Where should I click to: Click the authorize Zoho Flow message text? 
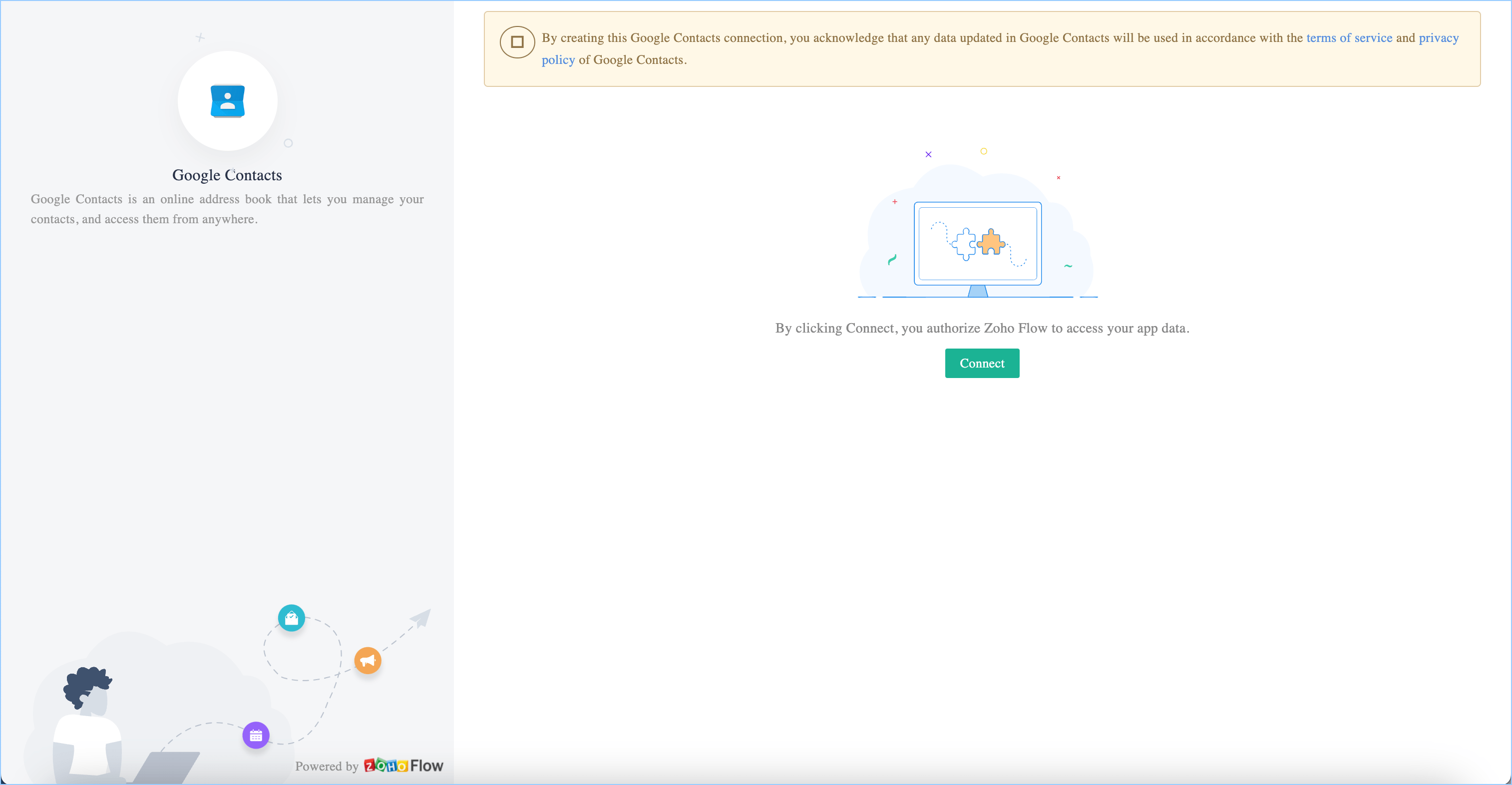(982, 328)
